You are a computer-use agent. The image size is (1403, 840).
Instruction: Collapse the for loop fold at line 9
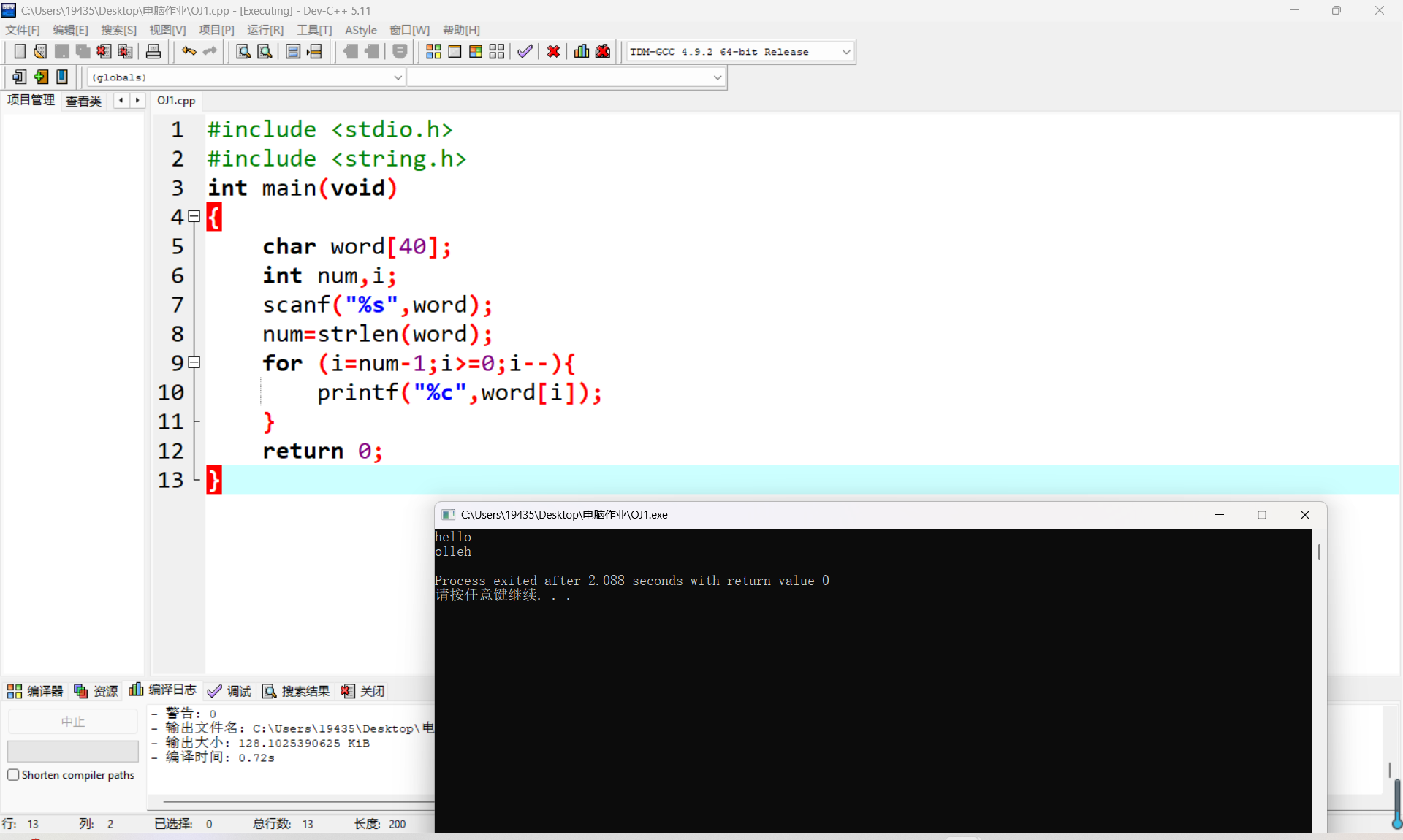tap(194, 362)
